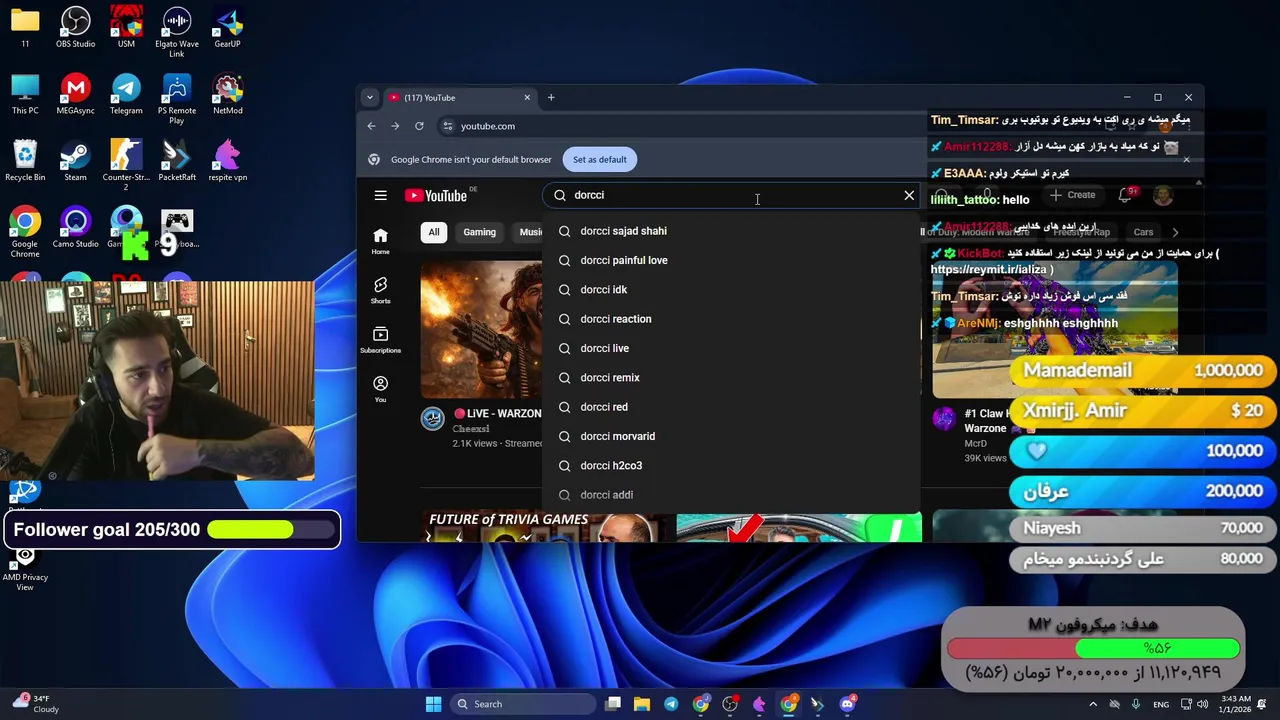Clear the YouTube search box
Image resolution: width=1280 pixels, height=720 pixels.
[909, 195]
